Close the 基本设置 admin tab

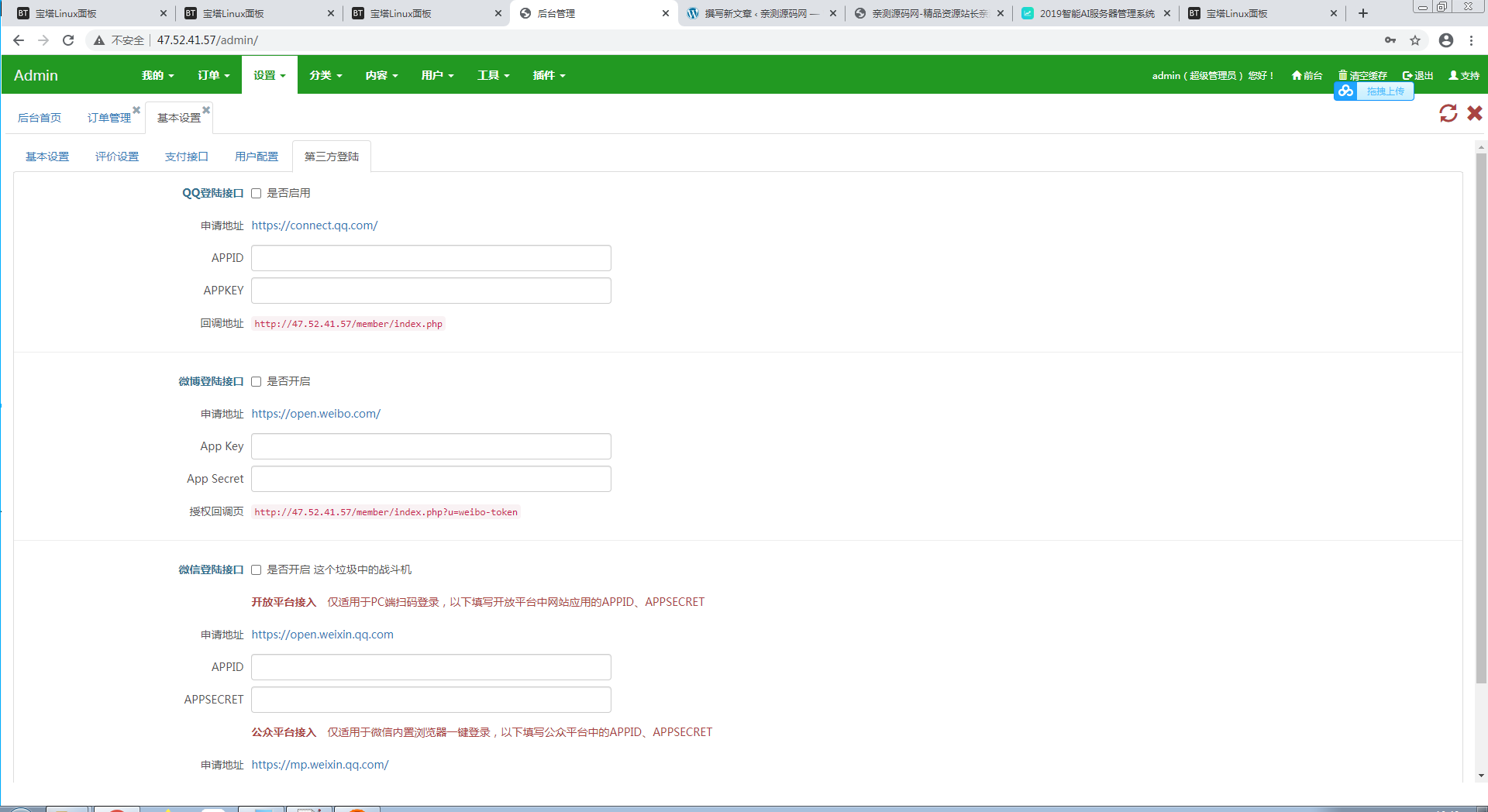tap(206, 109)
